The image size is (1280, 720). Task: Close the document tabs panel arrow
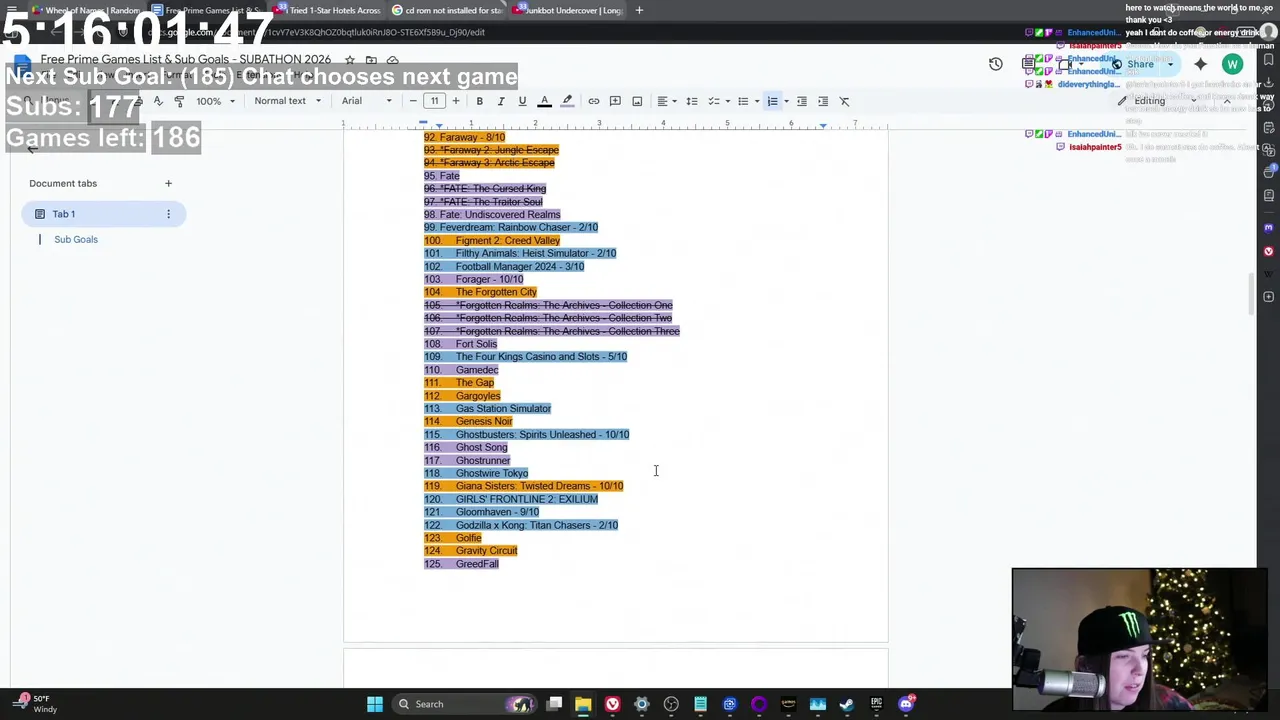tap(32, 148)
